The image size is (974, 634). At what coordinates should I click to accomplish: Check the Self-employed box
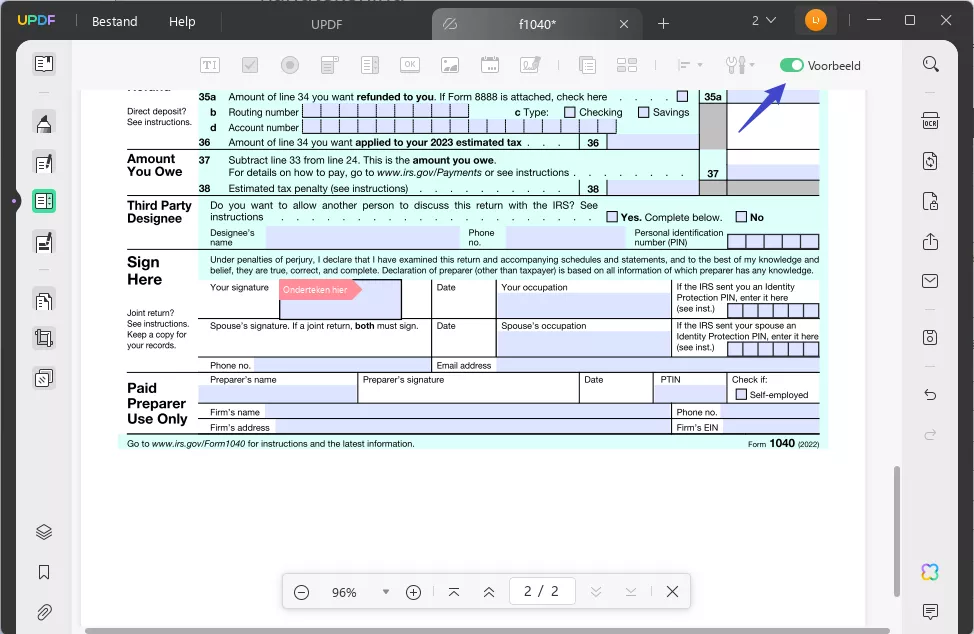[739, 394]
